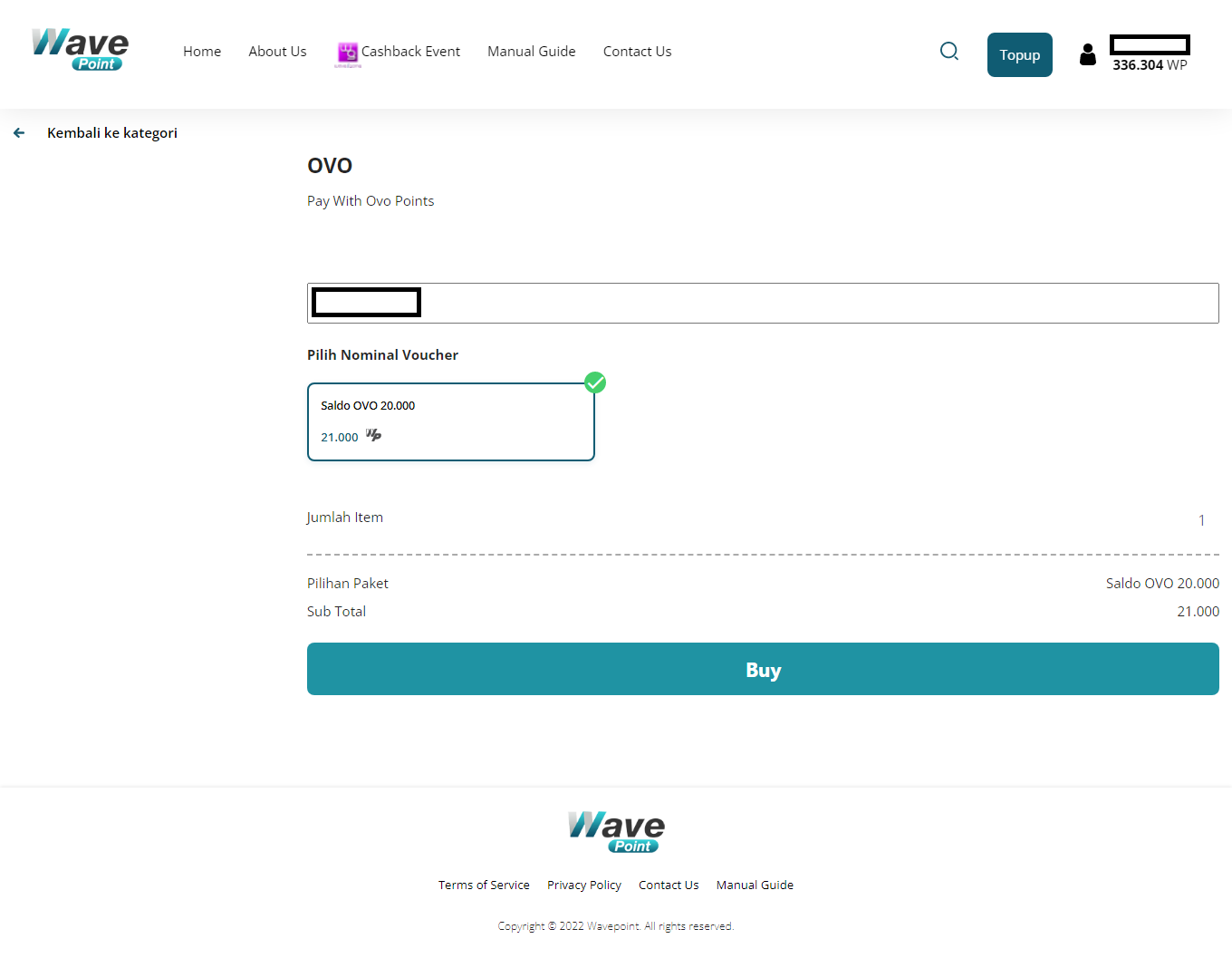Image resolution: width=1232 pixels, height=958 pixels.
Task: Open the Home menu item
Action: click(x=202, y=52)
